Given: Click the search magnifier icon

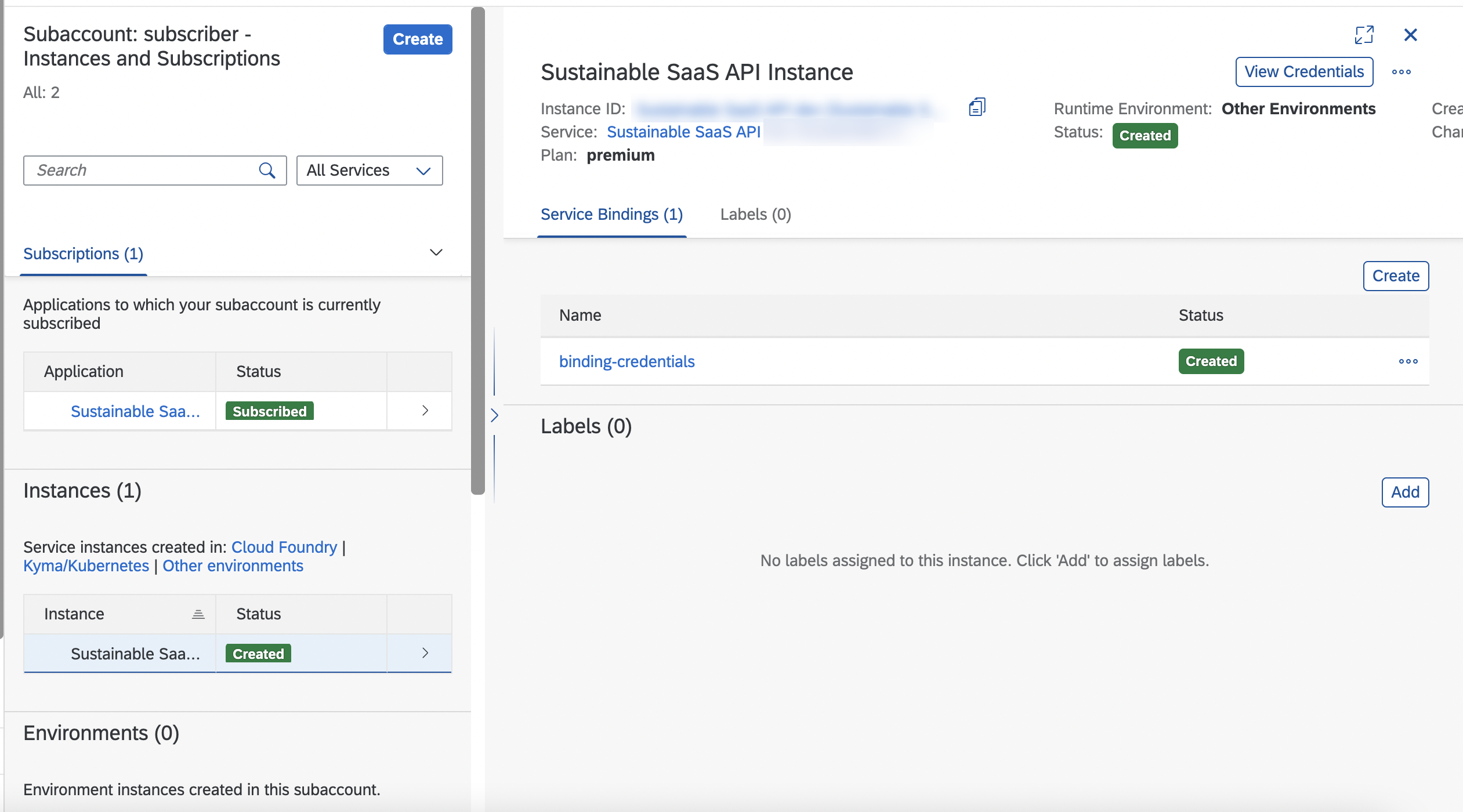Looking at the screenshot, I should coord(267,171).
